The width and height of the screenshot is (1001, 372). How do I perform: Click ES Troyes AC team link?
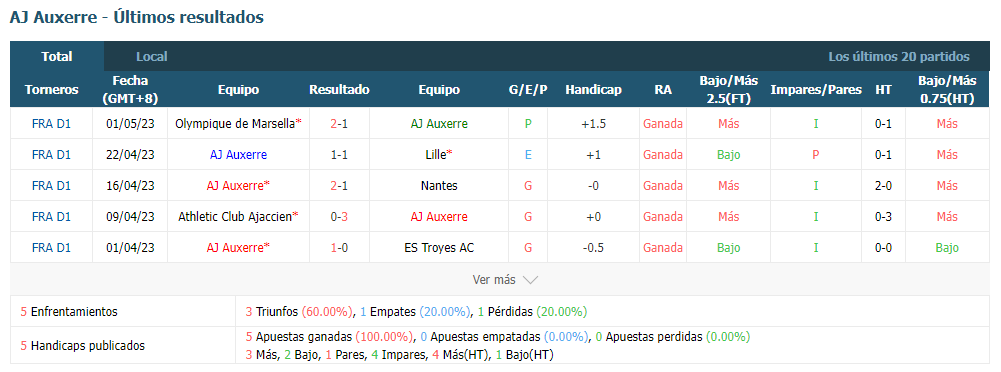click(x=439, y=248)
